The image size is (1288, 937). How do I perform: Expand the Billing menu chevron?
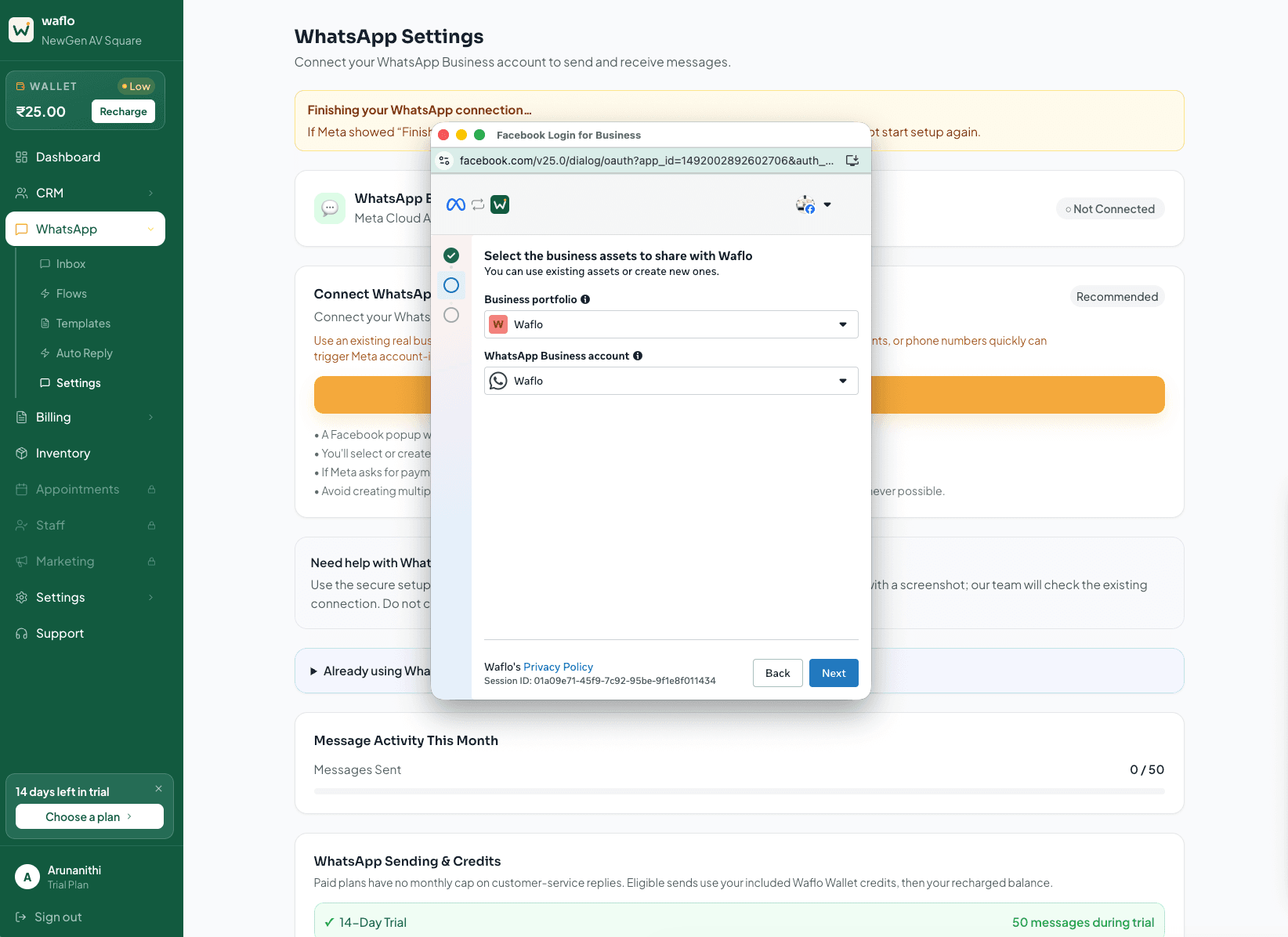point(150,417)
